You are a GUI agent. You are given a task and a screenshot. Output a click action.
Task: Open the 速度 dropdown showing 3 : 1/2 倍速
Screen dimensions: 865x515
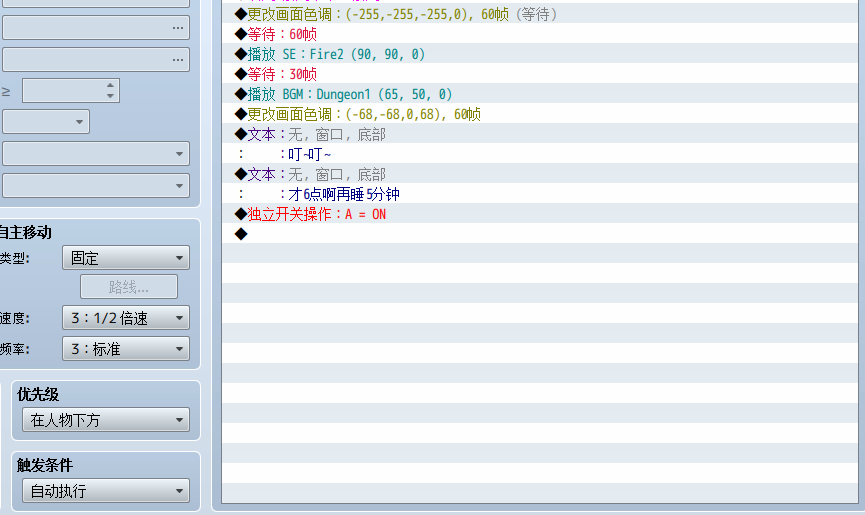point(126,318)
